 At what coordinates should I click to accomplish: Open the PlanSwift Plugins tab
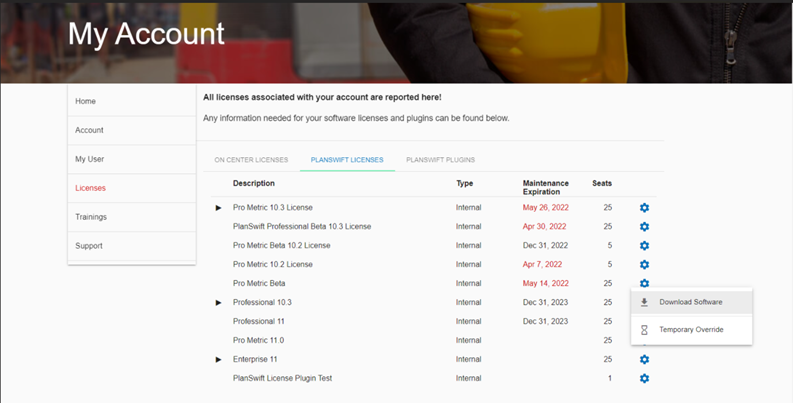[x=440, y=160]
